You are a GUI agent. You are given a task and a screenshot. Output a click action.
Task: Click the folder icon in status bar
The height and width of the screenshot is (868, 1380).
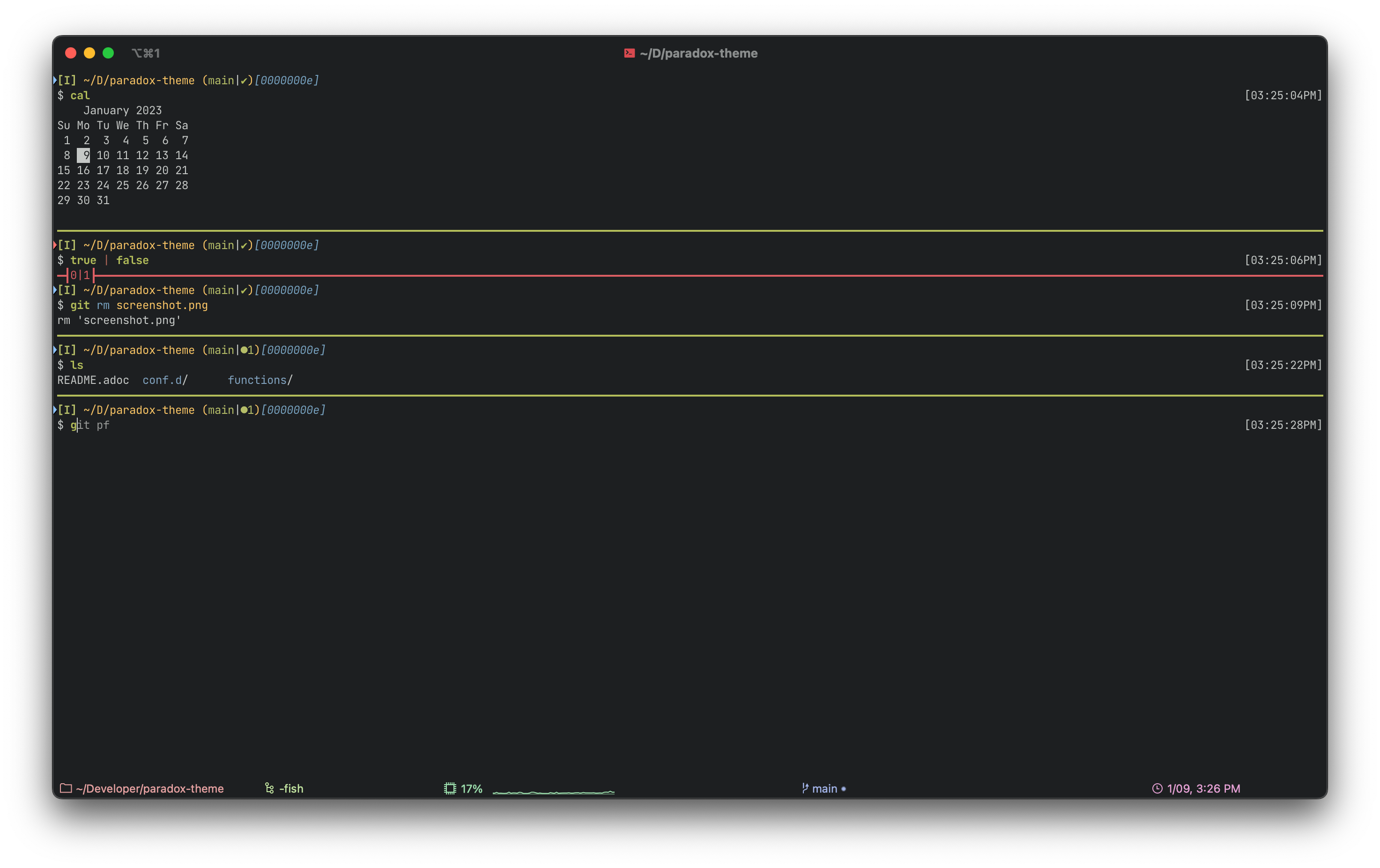click(x=66, y=788)
